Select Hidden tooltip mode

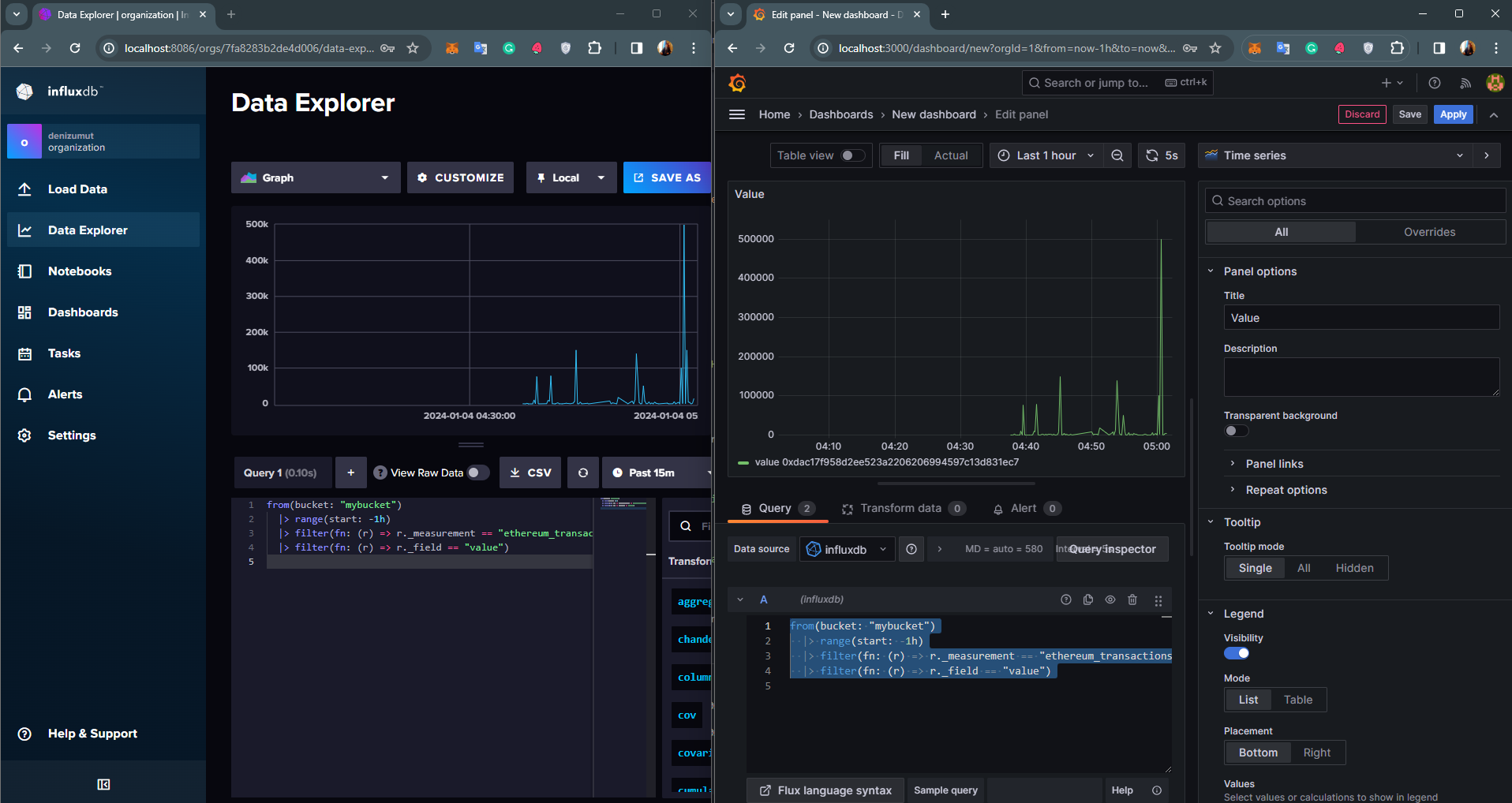point(1354,568)
